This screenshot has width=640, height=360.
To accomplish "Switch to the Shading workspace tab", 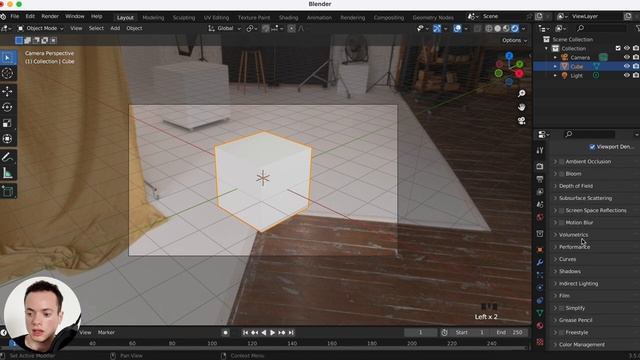I will pyautogui.click(x=288, y=18).
